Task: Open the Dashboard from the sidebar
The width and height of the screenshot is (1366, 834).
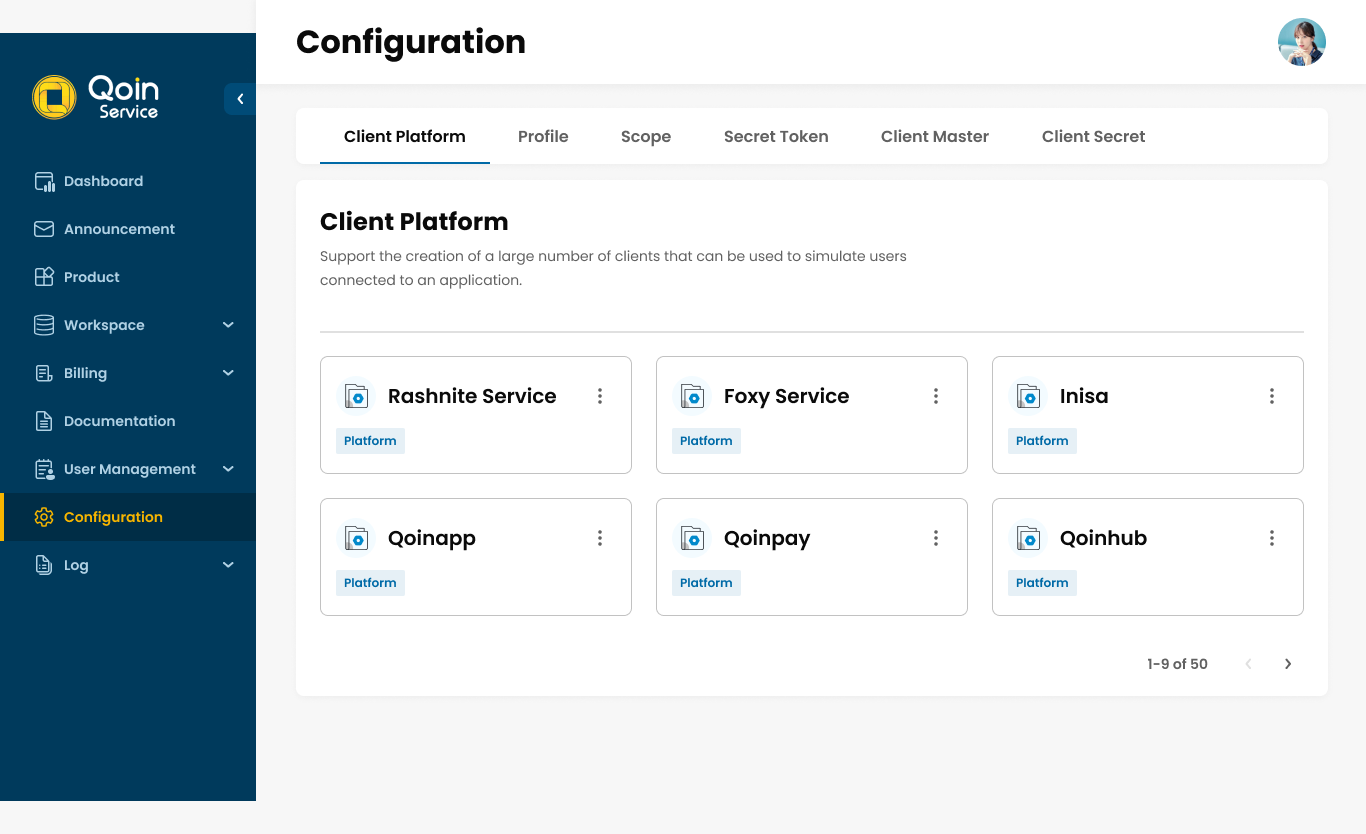Action: 44,181
